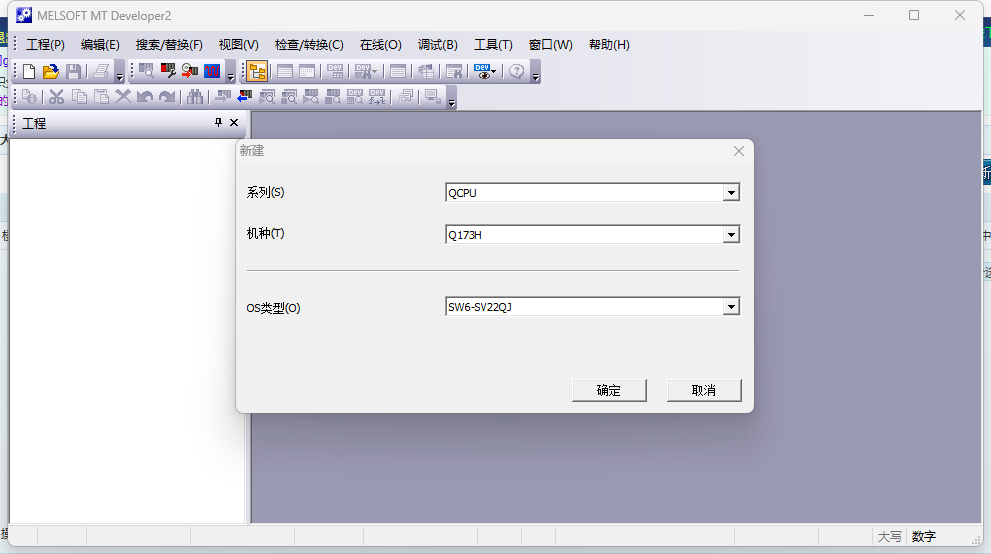Toggle the project tree view icon
Viewport: 991px width, 554px height.
pyautogui.click(x=257, y=71)
